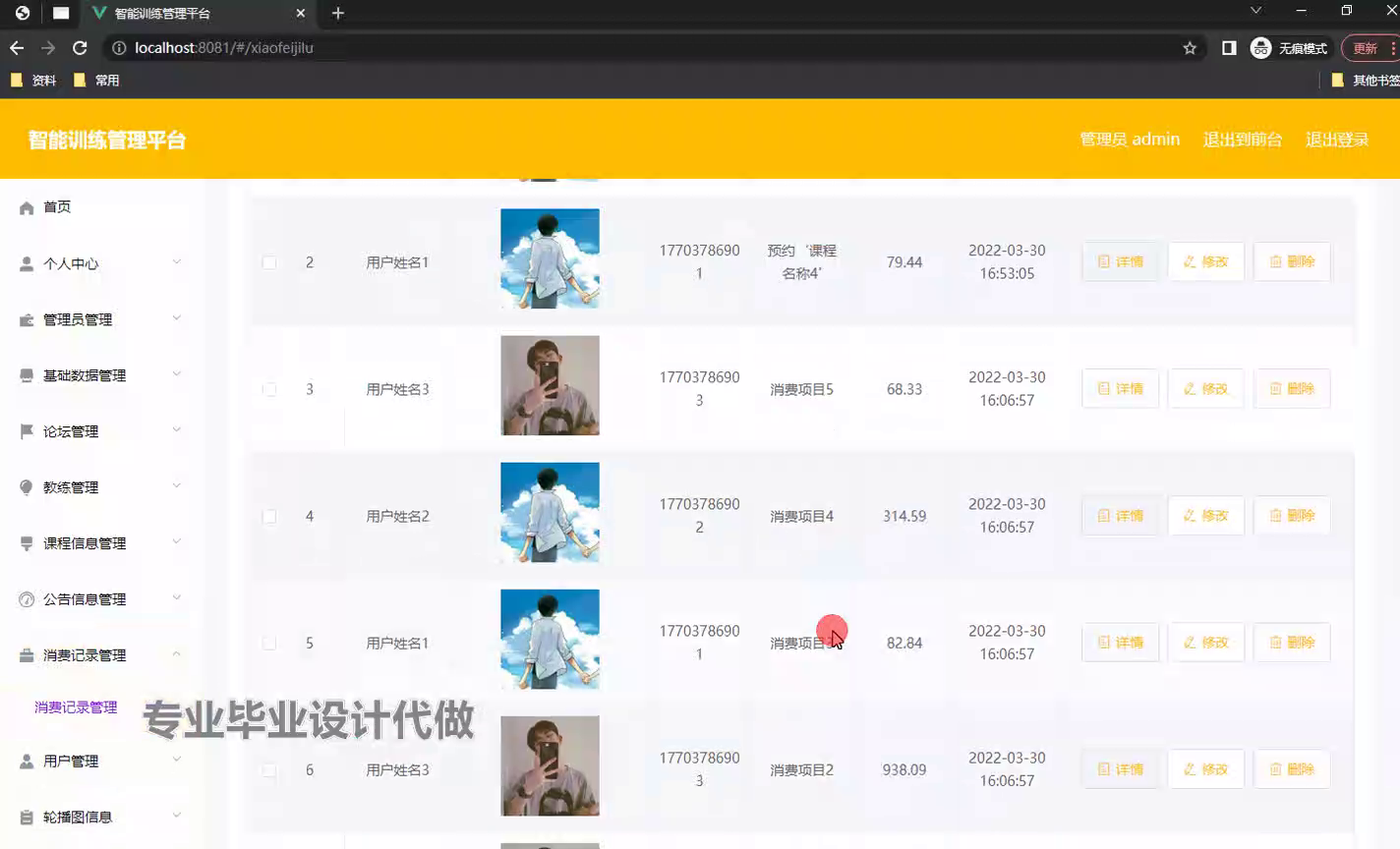Click 详情 button in row 5
Image resolution: width=1400 pixels, height=849 pixels.
pos(1121,642)
